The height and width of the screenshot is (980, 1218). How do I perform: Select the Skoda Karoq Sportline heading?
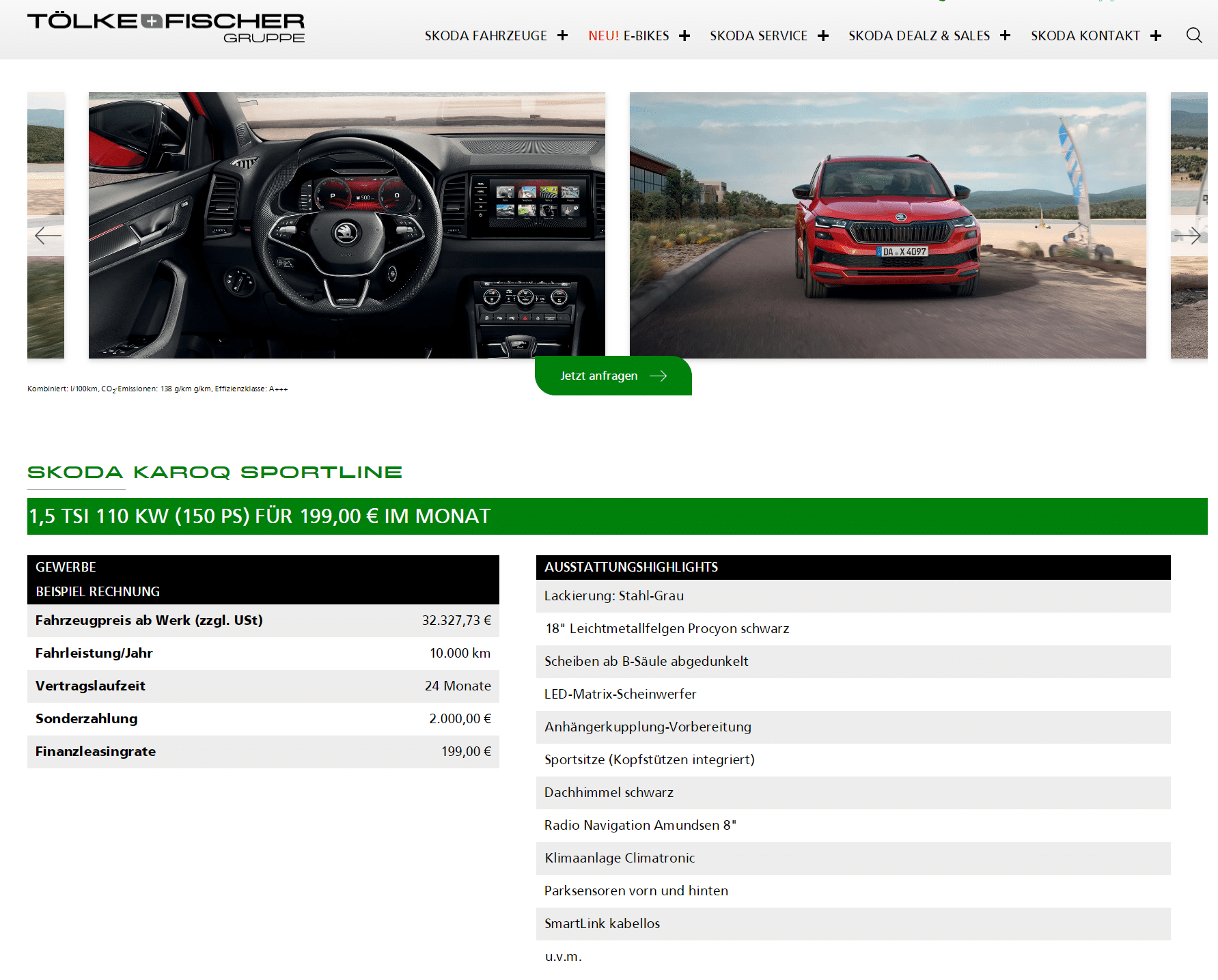(x=214, y=473)
